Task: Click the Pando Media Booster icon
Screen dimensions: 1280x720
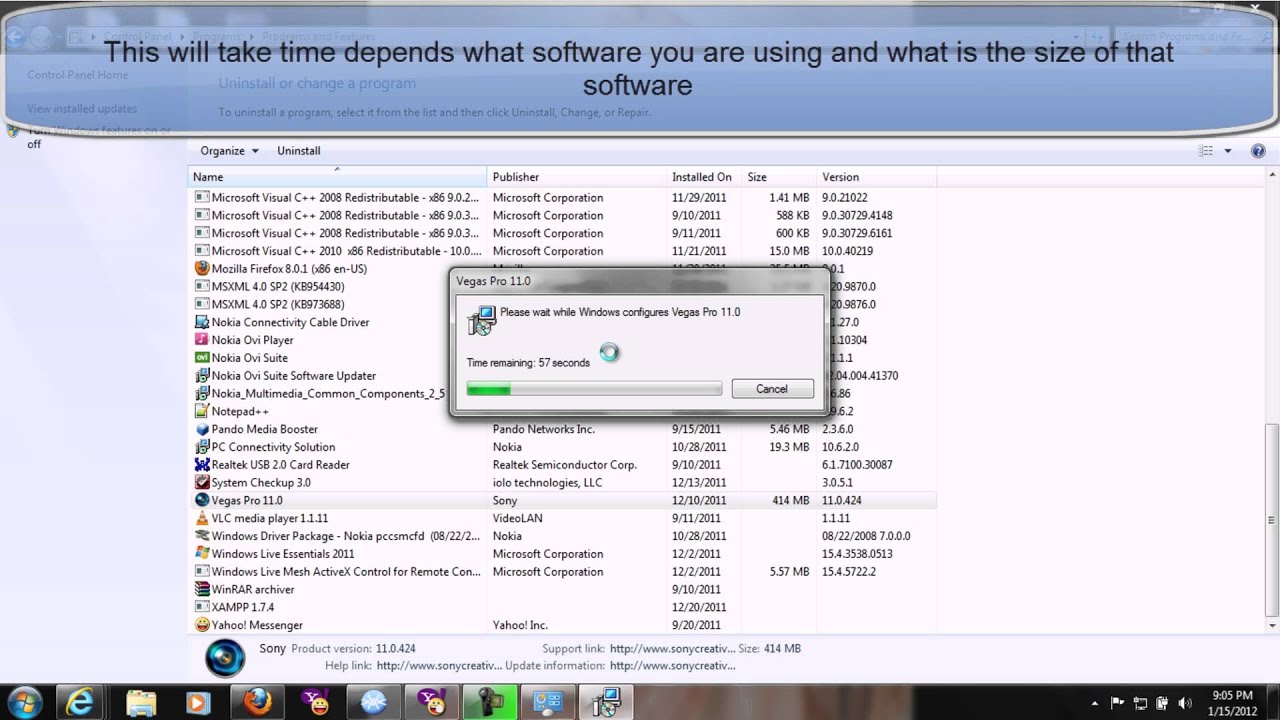Action: [202, 429]
